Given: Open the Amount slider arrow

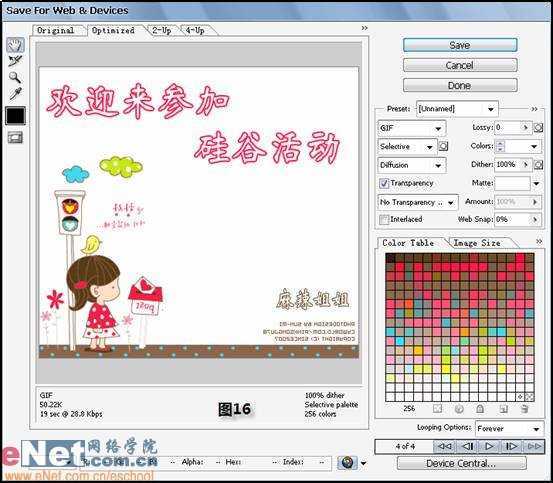Looking at the screenshot, I should [535, 202].
